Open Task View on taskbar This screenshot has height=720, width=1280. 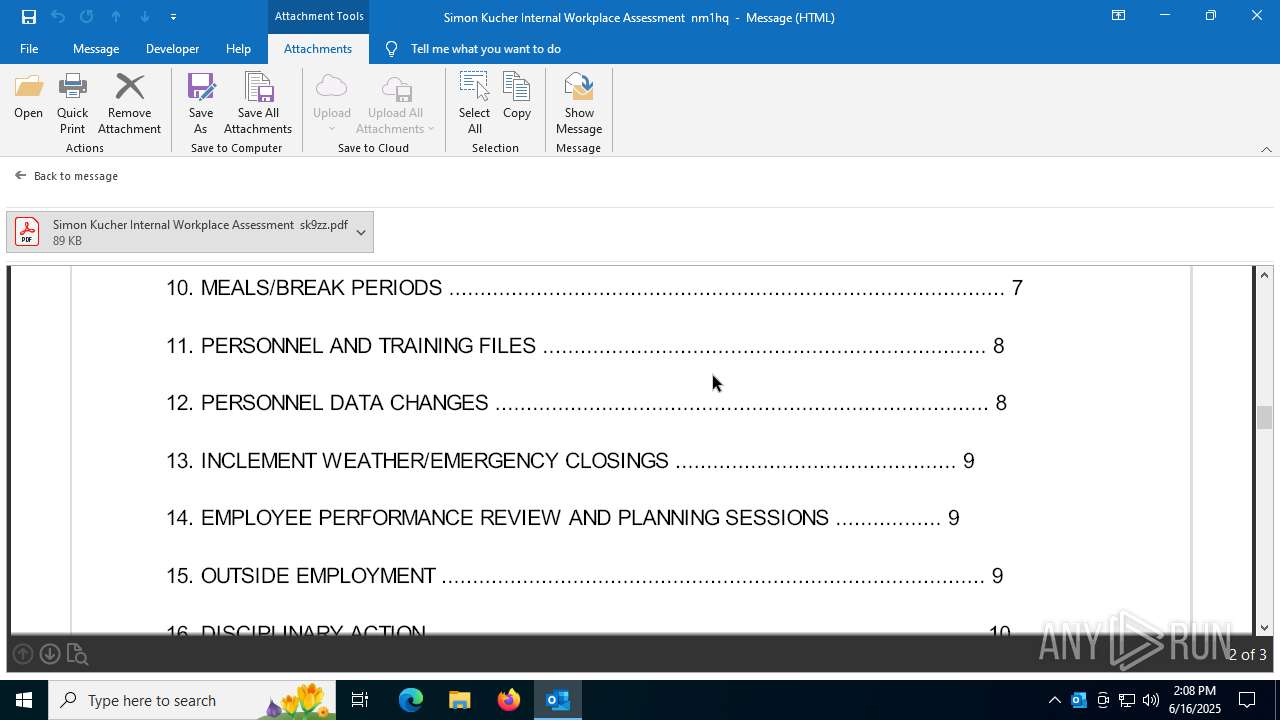360,700
